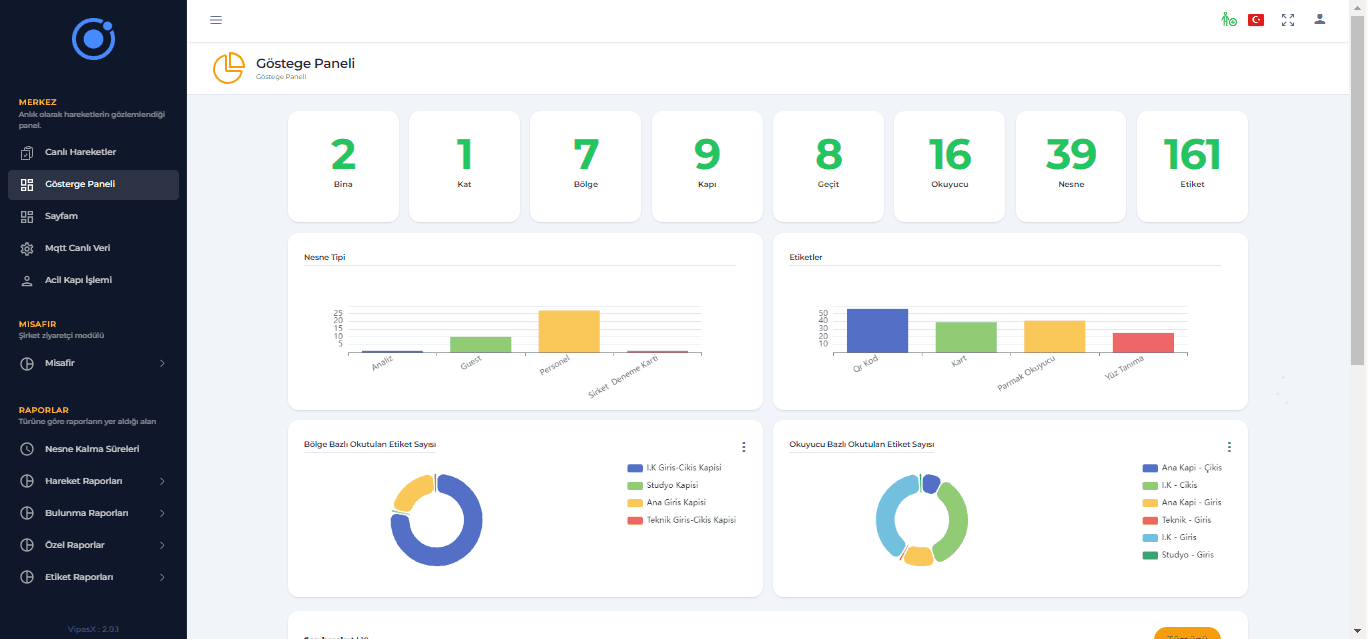Open the Sayfam menu item
Image resolution: width=1368 pixels, height=639 pixels.
93,216
